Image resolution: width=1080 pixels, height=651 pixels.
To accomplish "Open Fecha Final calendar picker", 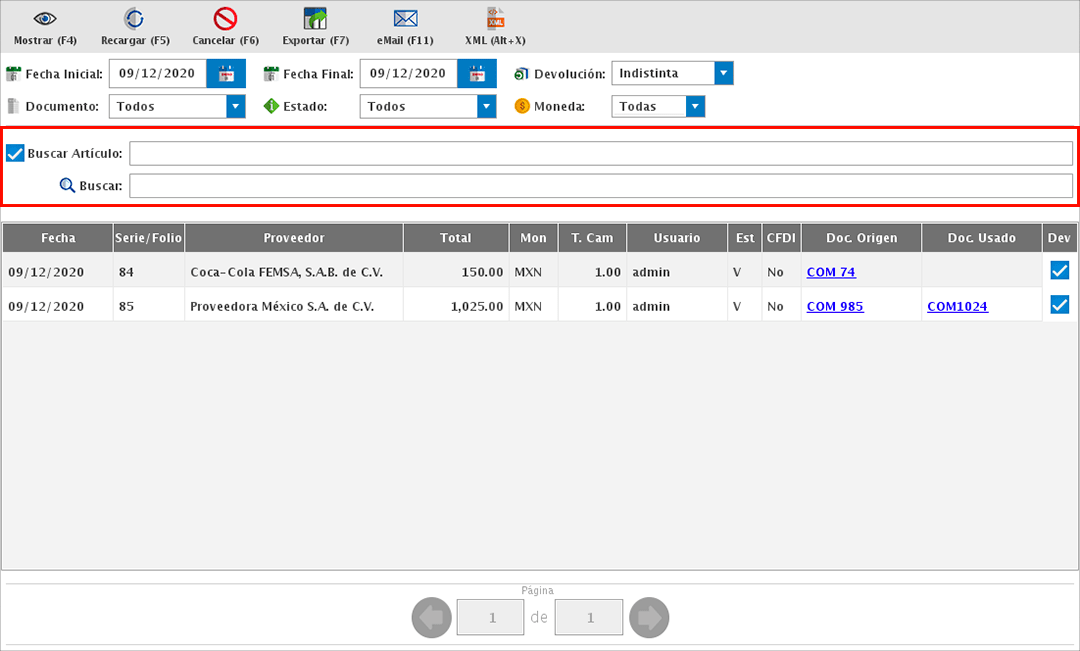I will [477, 74].
